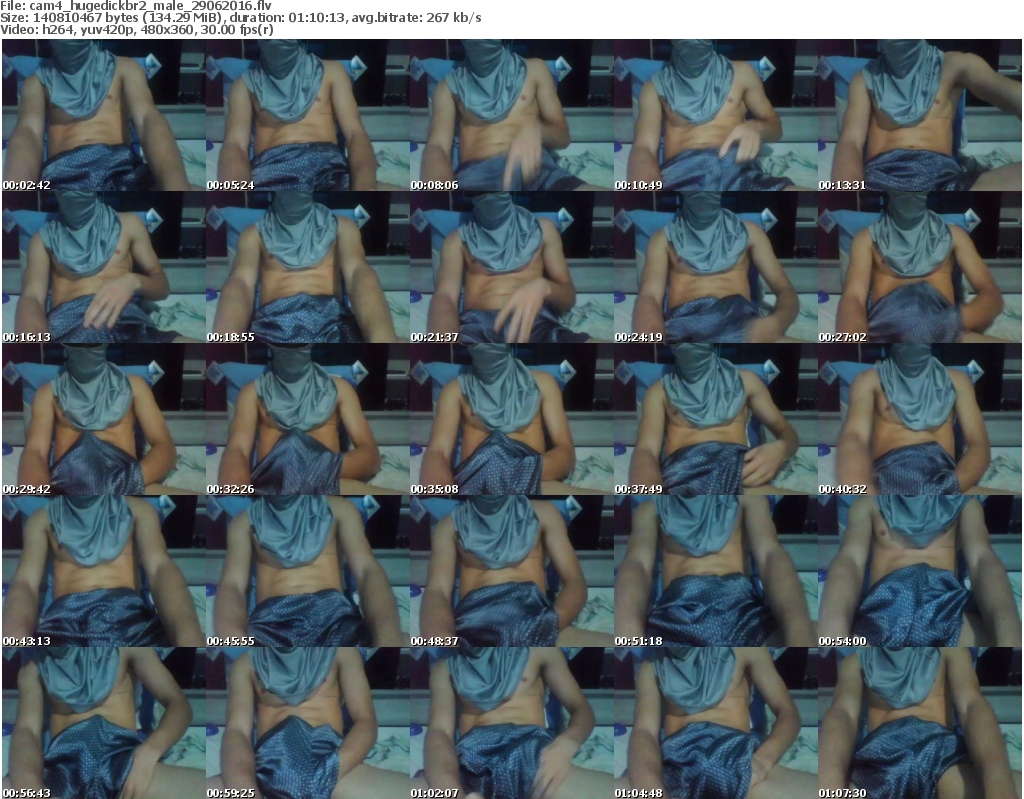The width and height of the screenshot is (1024, 799).
Task: Open the frame at 00:32:26
Action: [x=308, y=419]
